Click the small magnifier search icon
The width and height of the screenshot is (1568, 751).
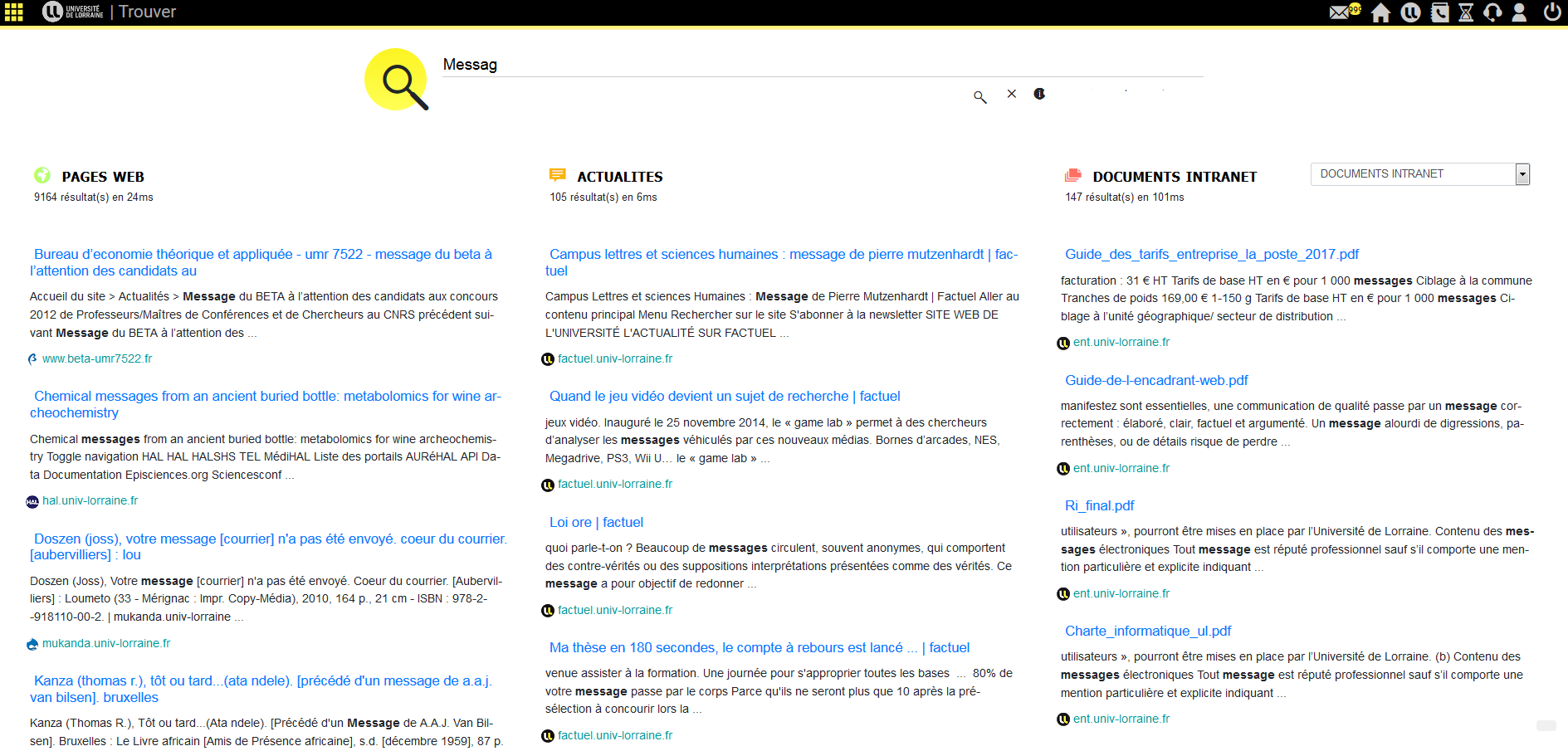pyautogui.click(x=980, y=97)
